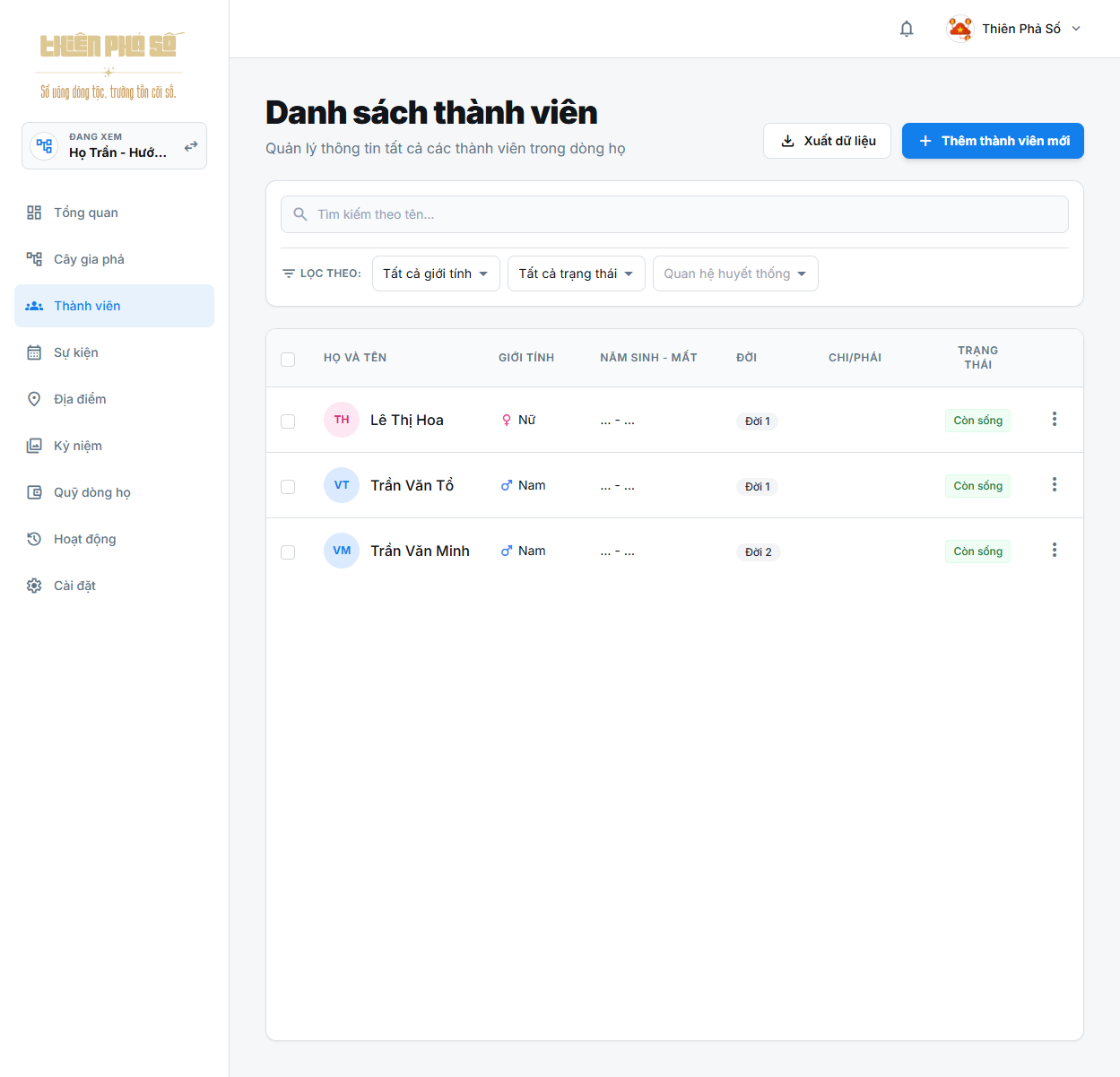Image resolution: width=1120 pixels, height=1077 pixels.
Task: Click Nữ gender text for Lê Thị Hoa
Action: pyautogui.click(x=526, y=420)
